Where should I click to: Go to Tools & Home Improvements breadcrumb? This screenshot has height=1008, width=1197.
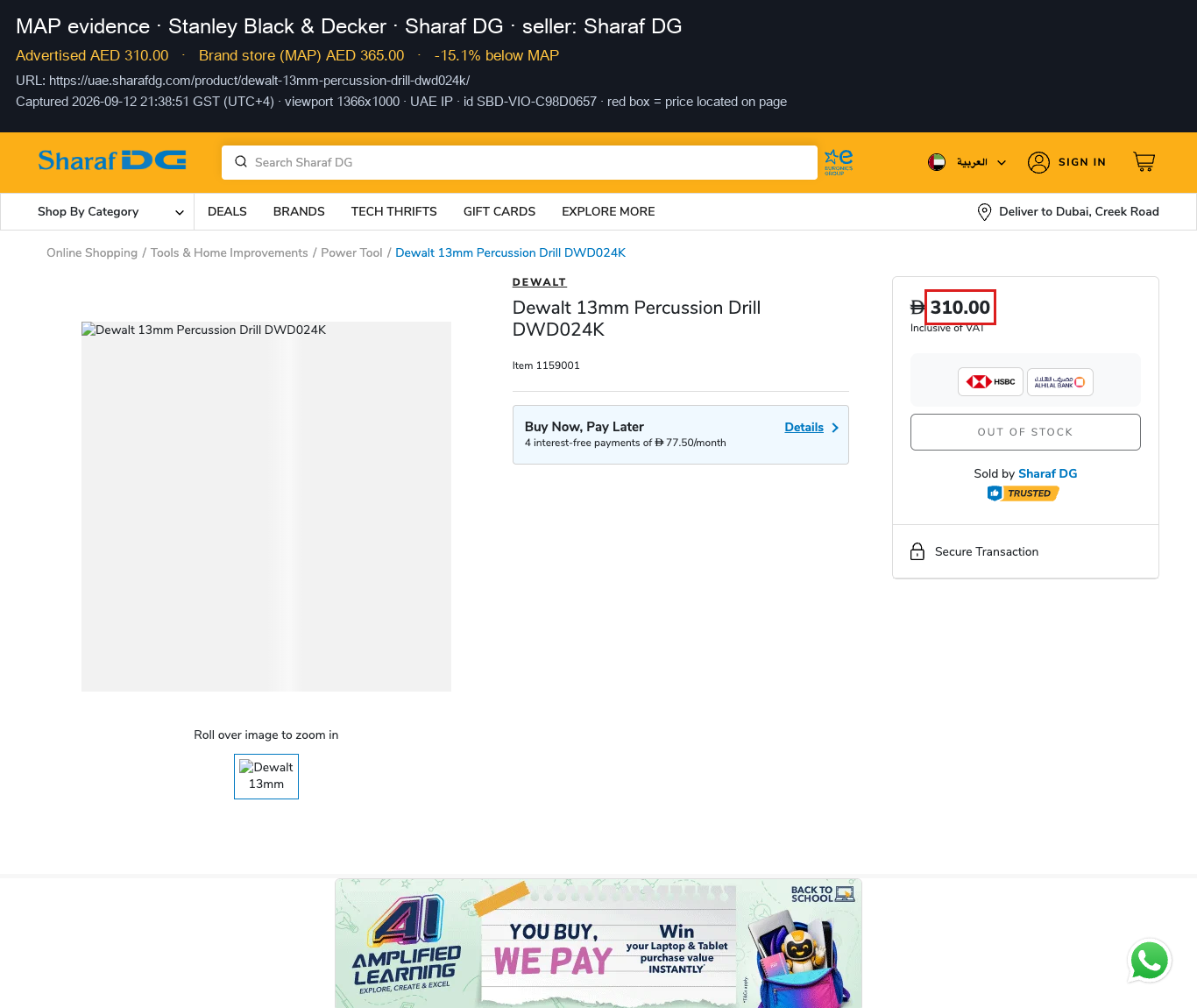(230, 253)
